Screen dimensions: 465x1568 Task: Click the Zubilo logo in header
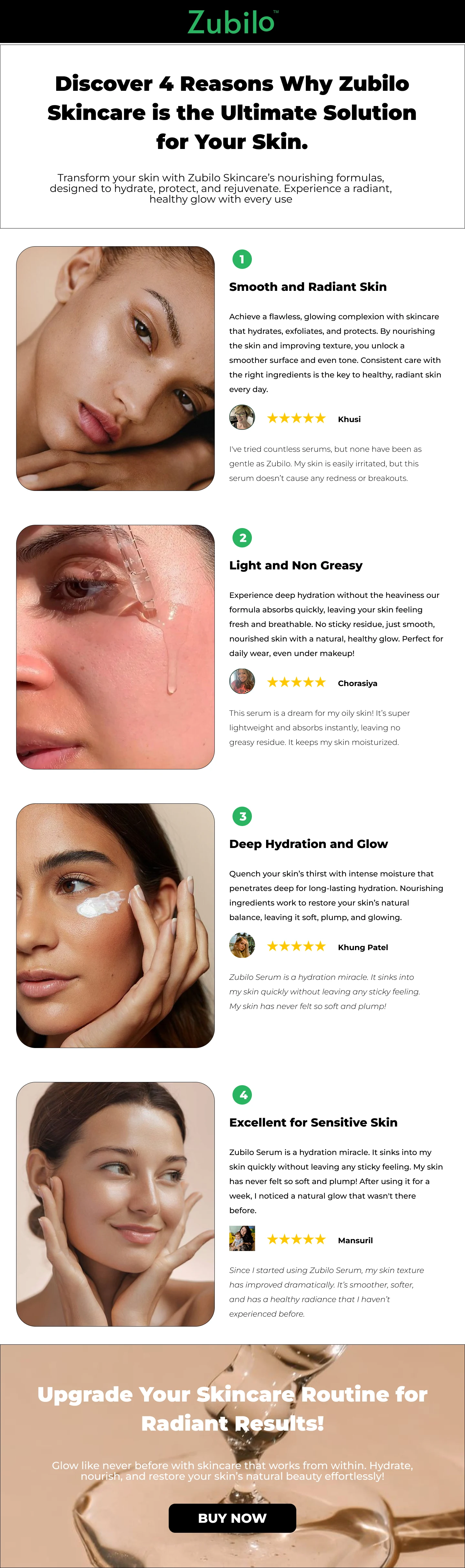[x=233, y=22]
